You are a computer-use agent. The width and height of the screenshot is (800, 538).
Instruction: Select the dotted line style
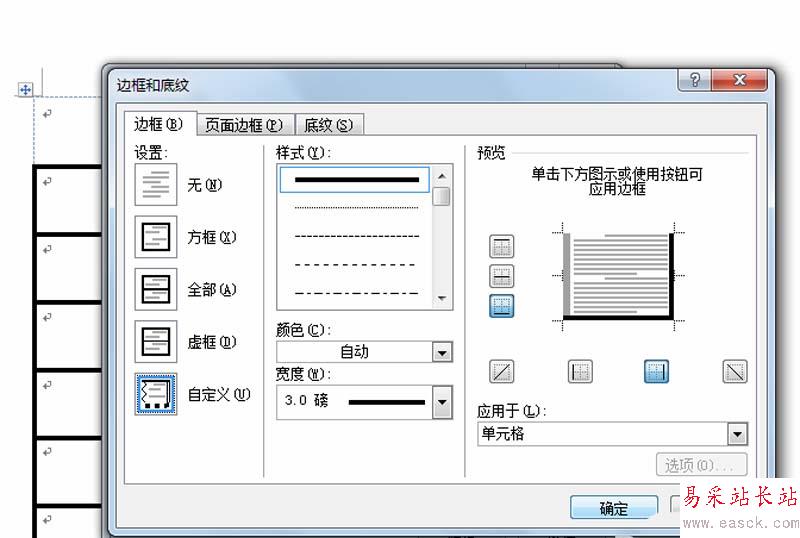point(355,208)
